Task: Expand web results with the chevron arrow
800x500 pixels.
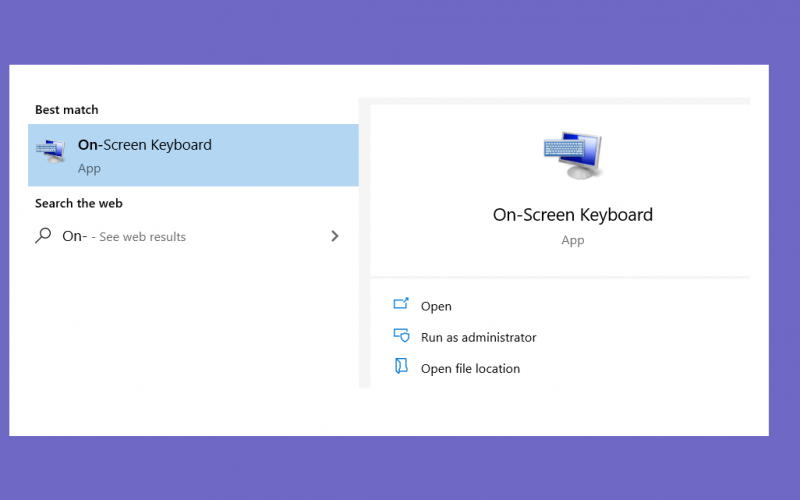Action: (335, 236)
